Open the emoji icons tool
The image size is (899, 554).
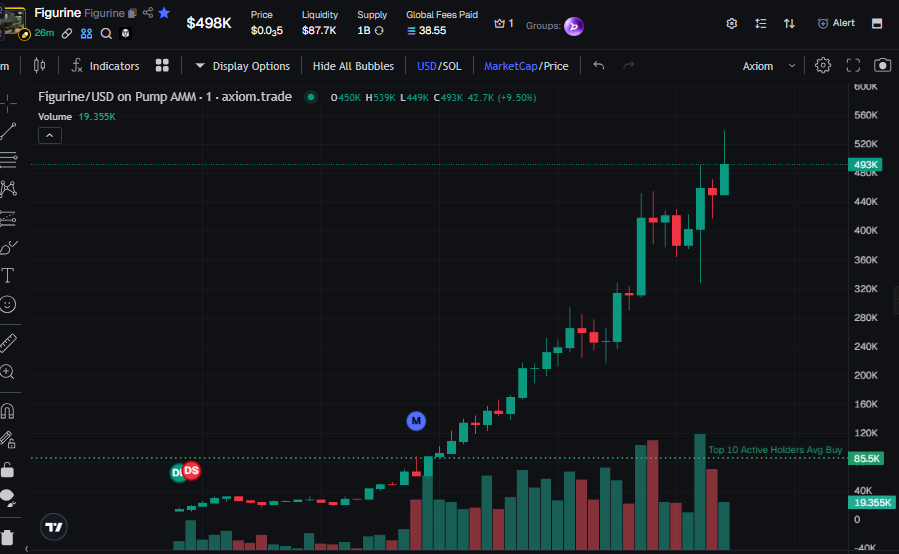click(8, 305)
